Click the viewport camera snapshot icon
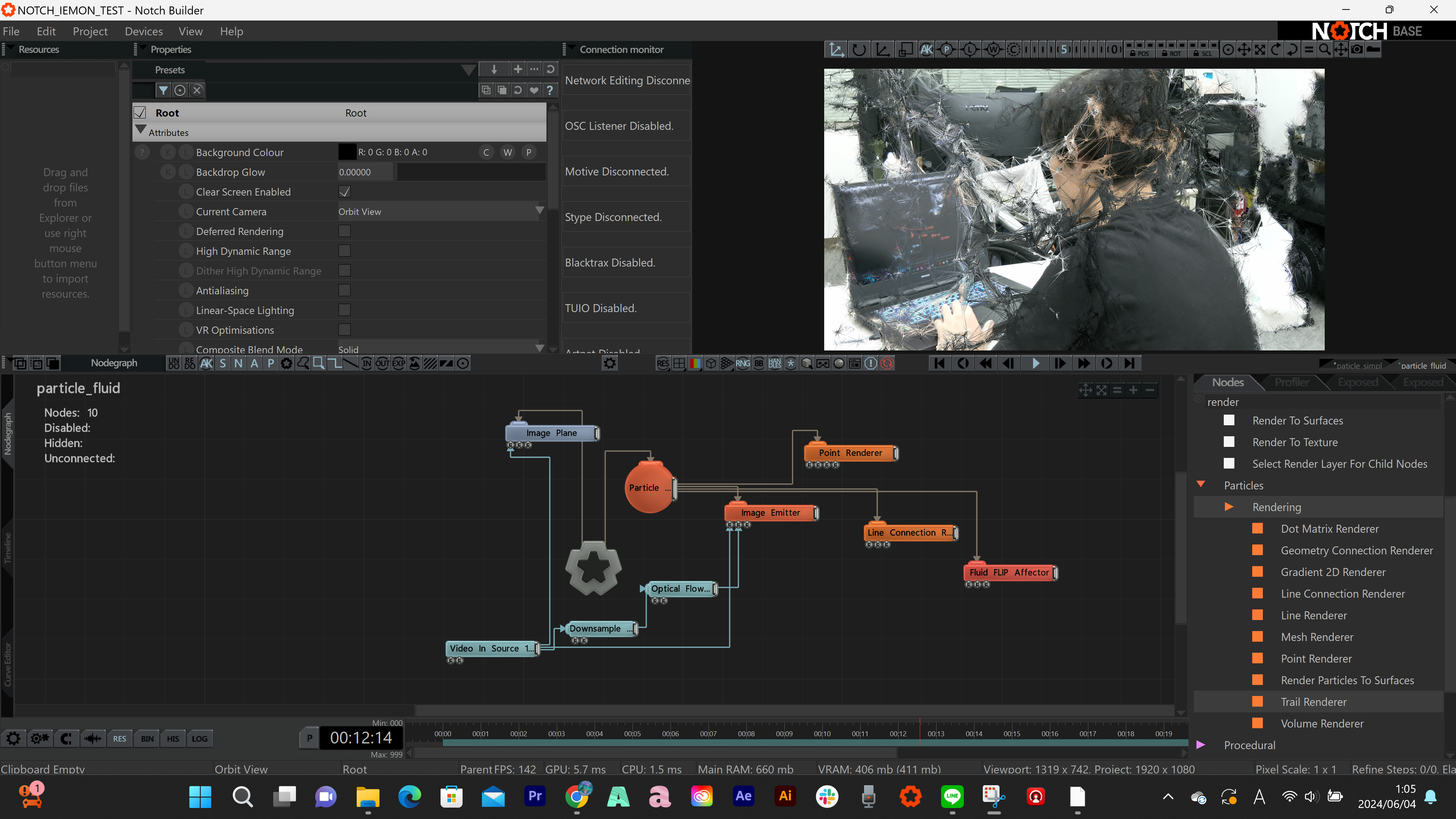This screenshot has height=819, width=1456. pyautogui.click(x=1357, y=50)
